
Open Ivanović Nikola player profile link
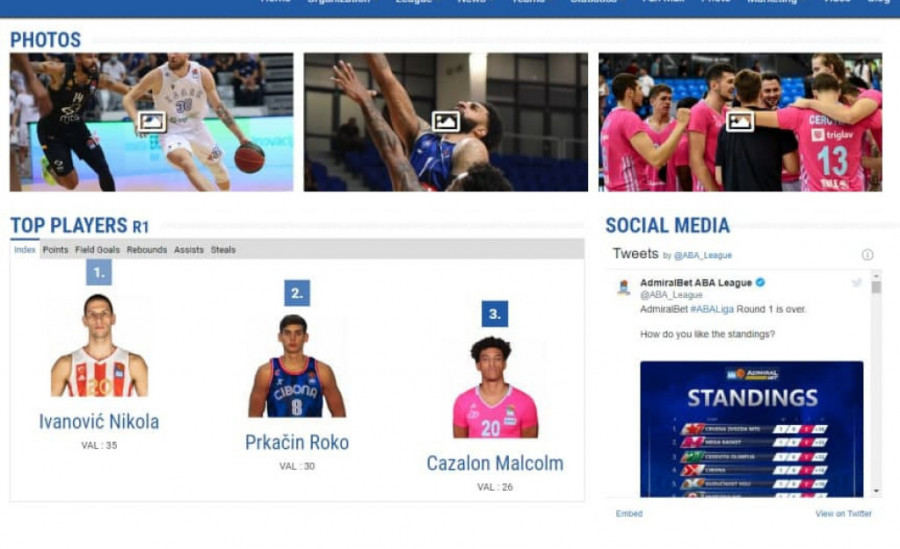coord(99,421)
